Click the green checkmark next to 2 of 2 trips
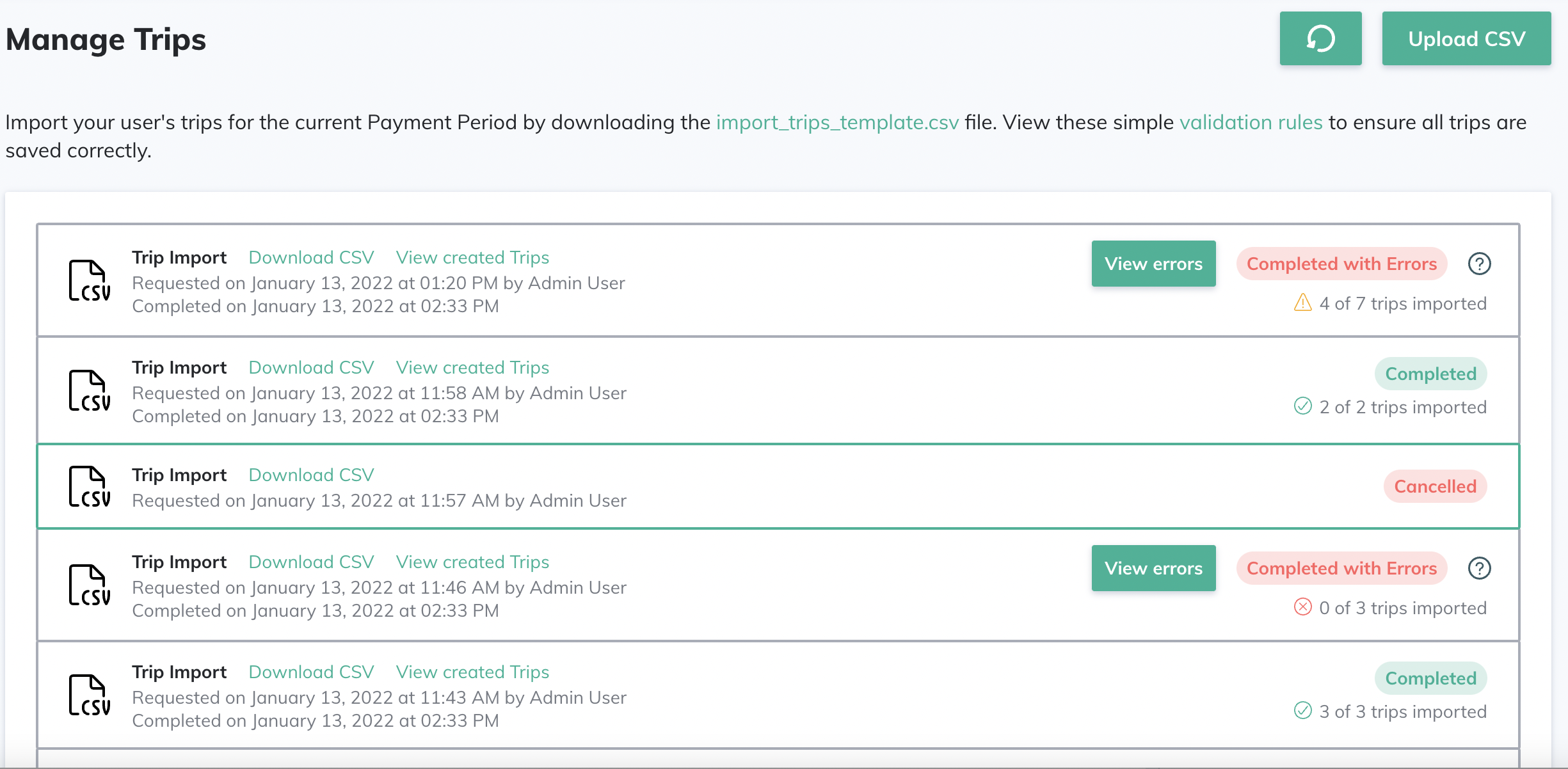Image resolution: width=1568 pixels, height=769 pixels. 1302,406
